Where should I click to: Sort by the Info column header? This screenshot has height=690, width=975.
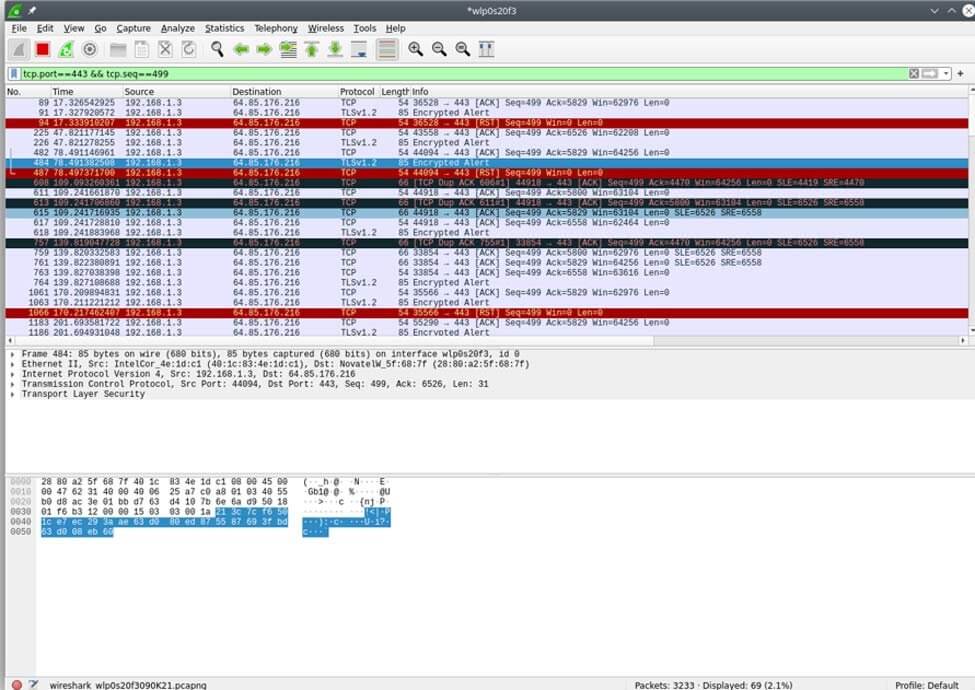[689, 91]
